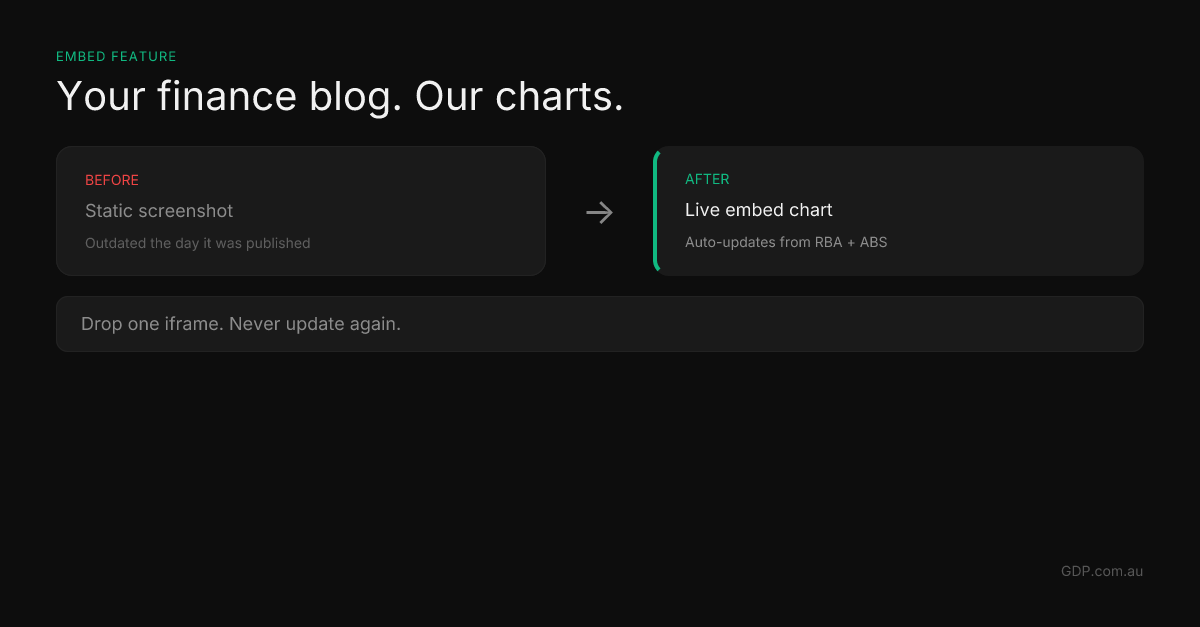Viewport: 1200px width, 627px height.
Task: Click the right arrow between the cards
Action: [x=599, y=212]
